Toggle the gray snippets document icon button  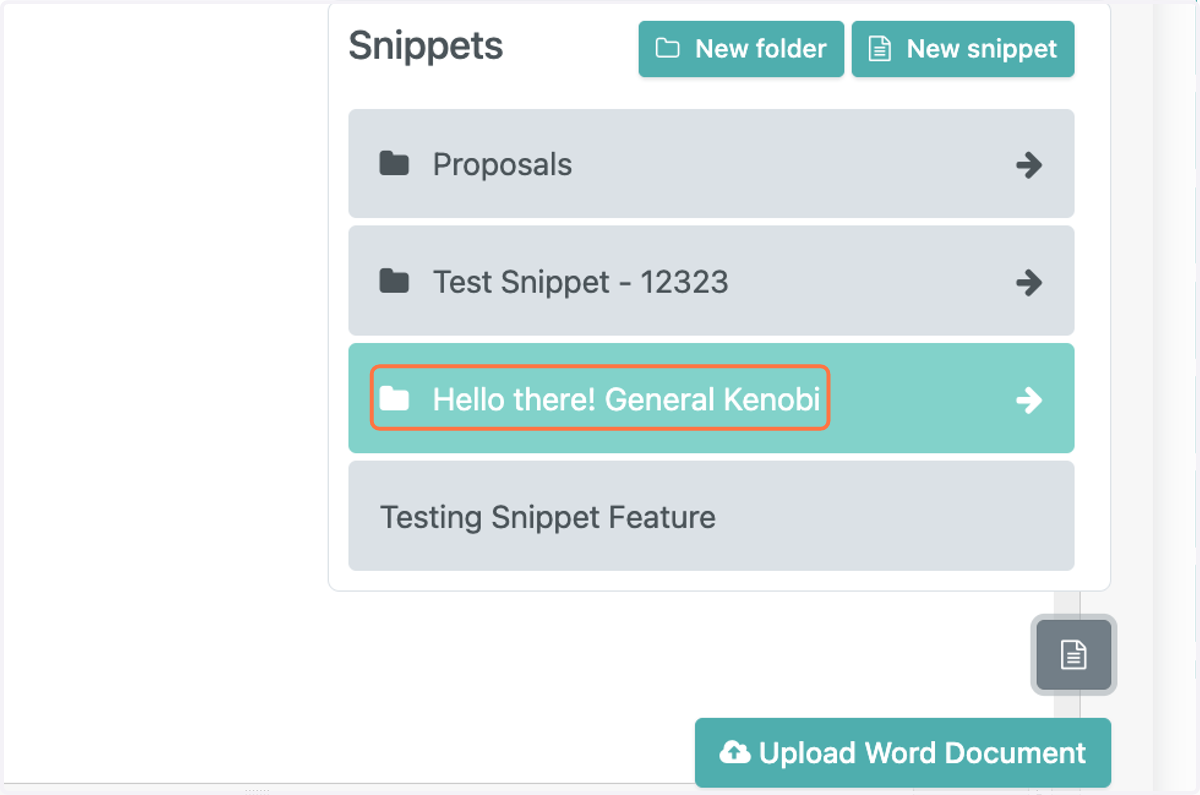click(1073, 655)
